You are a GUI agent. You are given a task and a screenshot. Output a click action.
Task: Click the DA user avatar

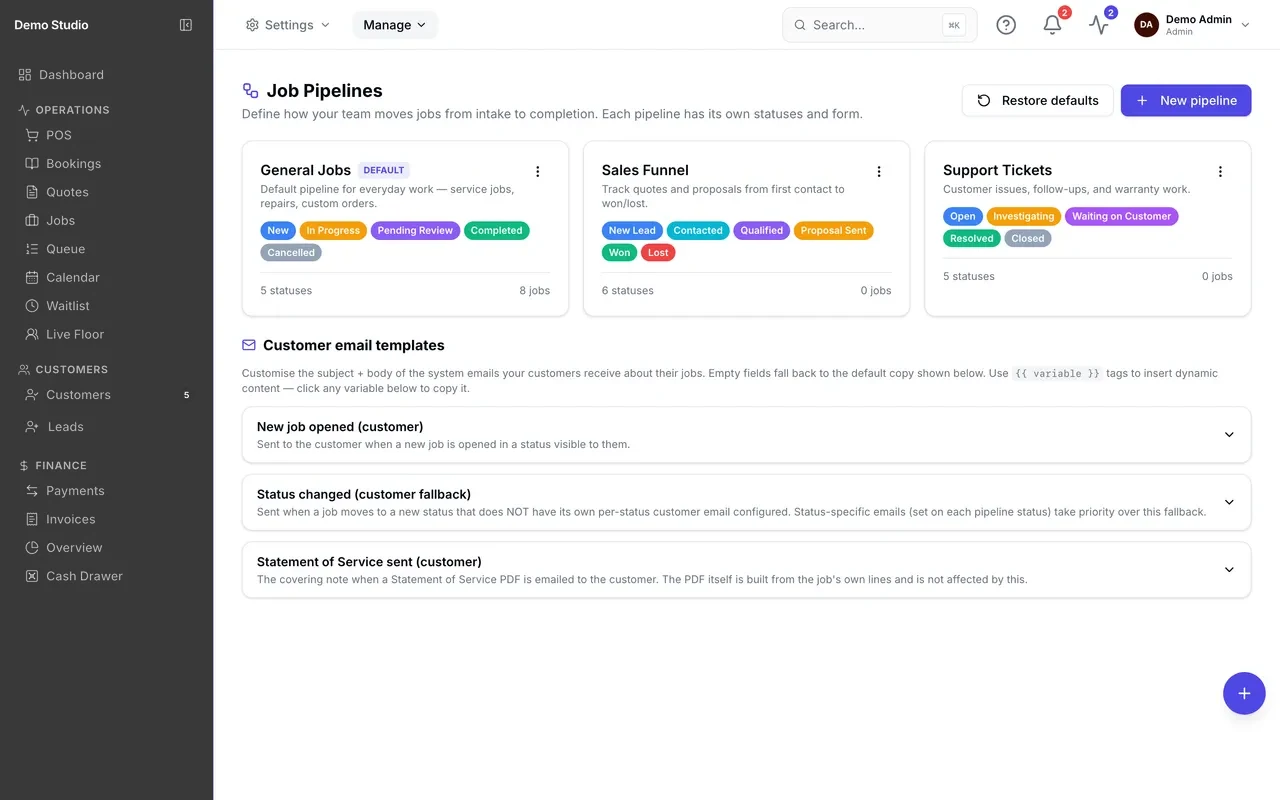pyautogui.click(x=1146, y=25)
